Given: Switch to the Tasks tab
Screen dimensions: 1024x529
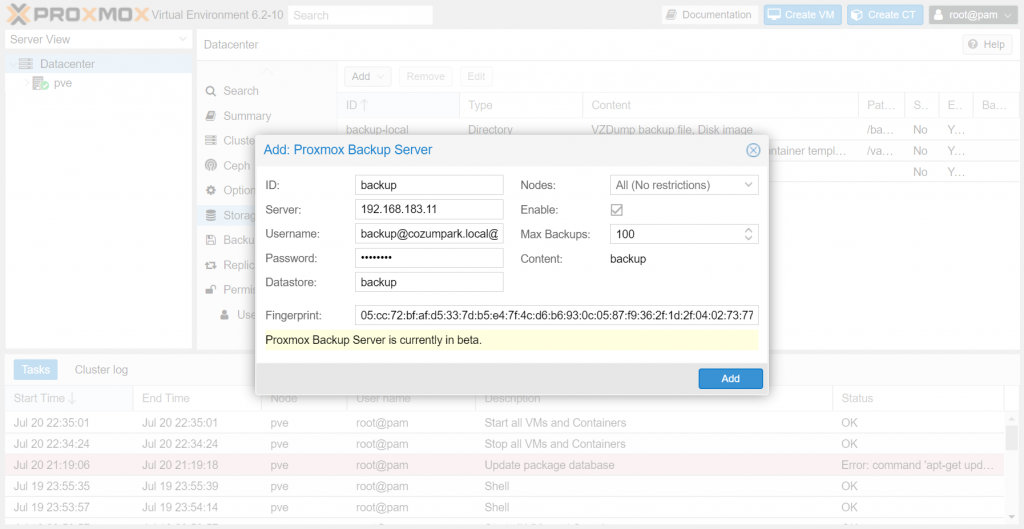Looking at the screenshot, I should [x=35, y=370].
